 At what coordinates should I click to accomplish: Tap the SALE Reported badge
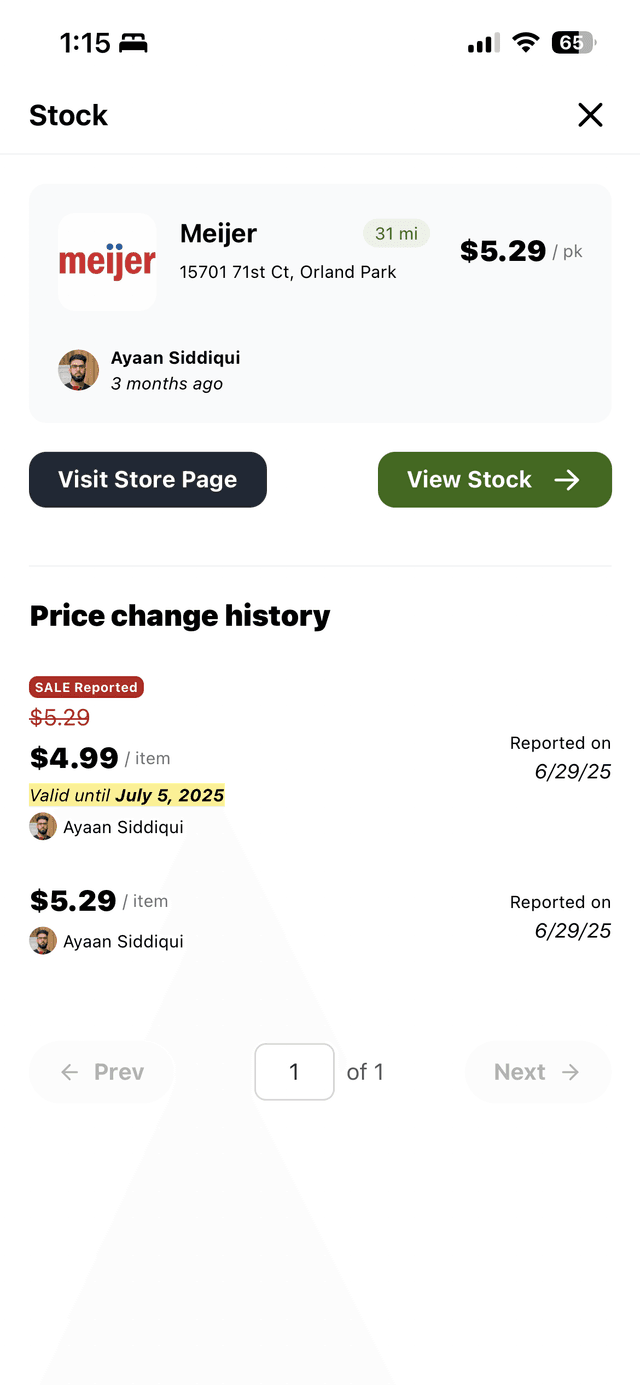point(86,687)
